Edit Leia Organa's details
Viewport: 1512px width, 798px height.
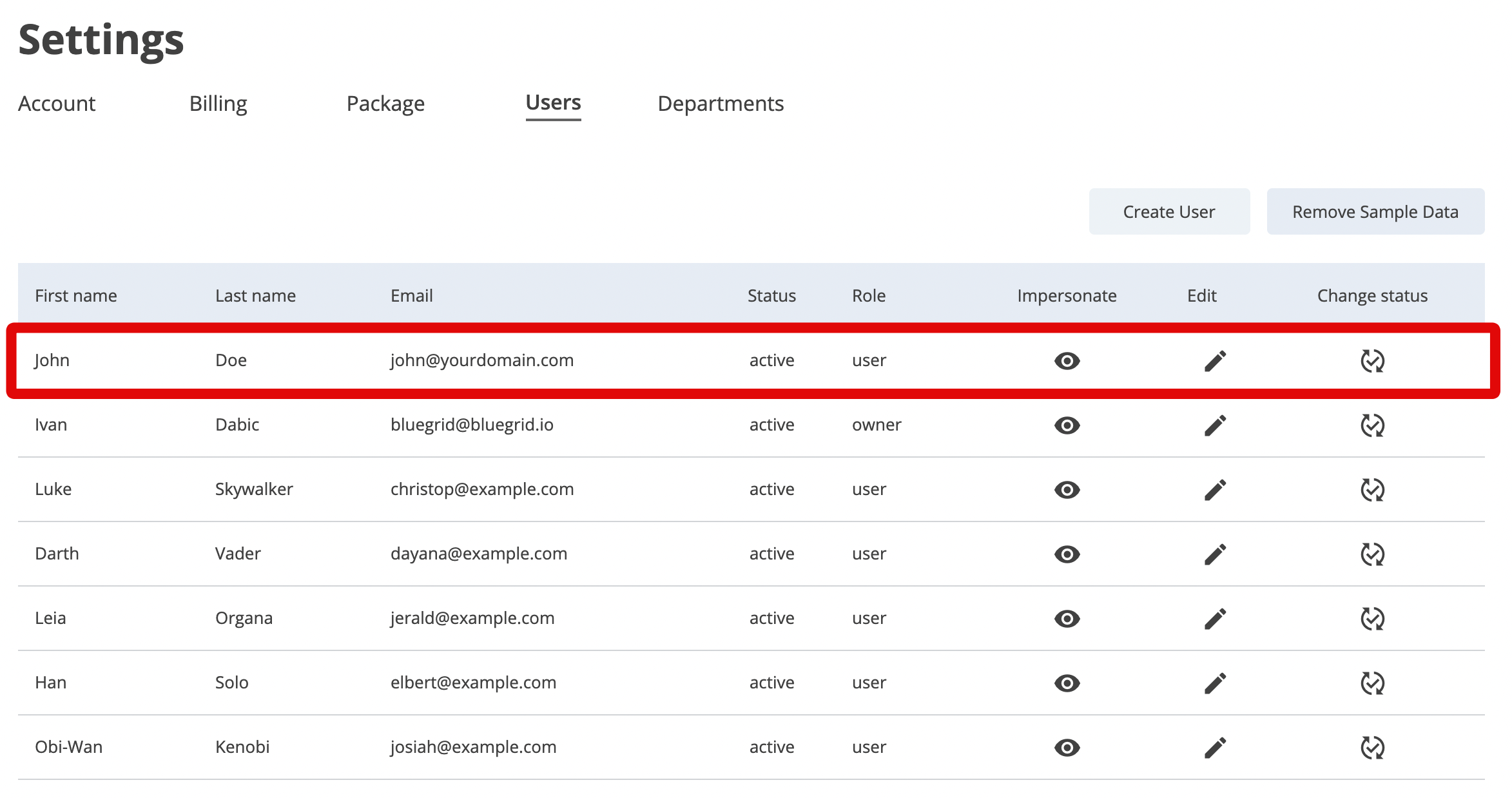click(x=1215, y=619)
